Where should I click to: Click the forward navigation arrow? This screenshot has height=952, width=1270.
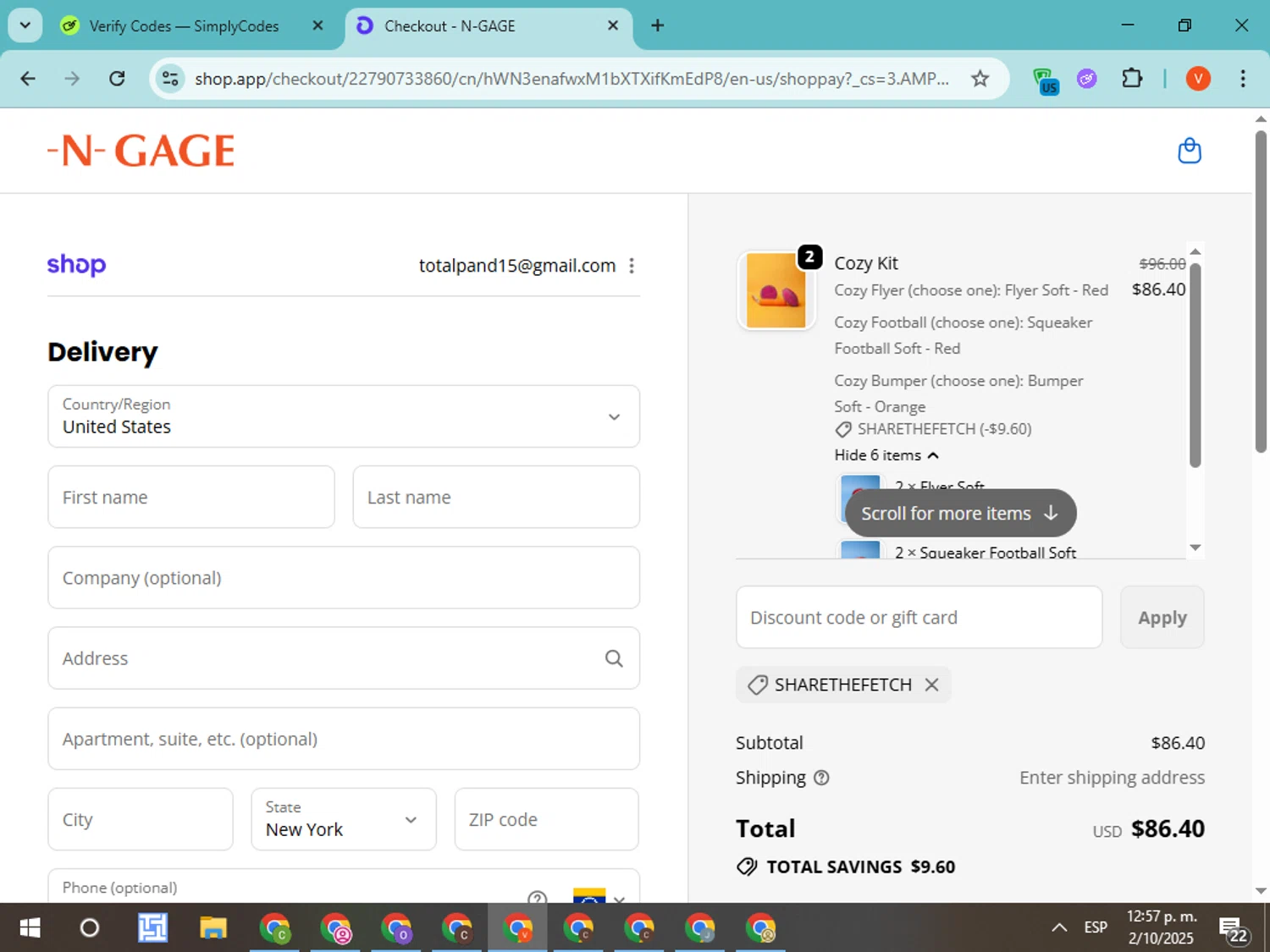click(x=72, y=79)
